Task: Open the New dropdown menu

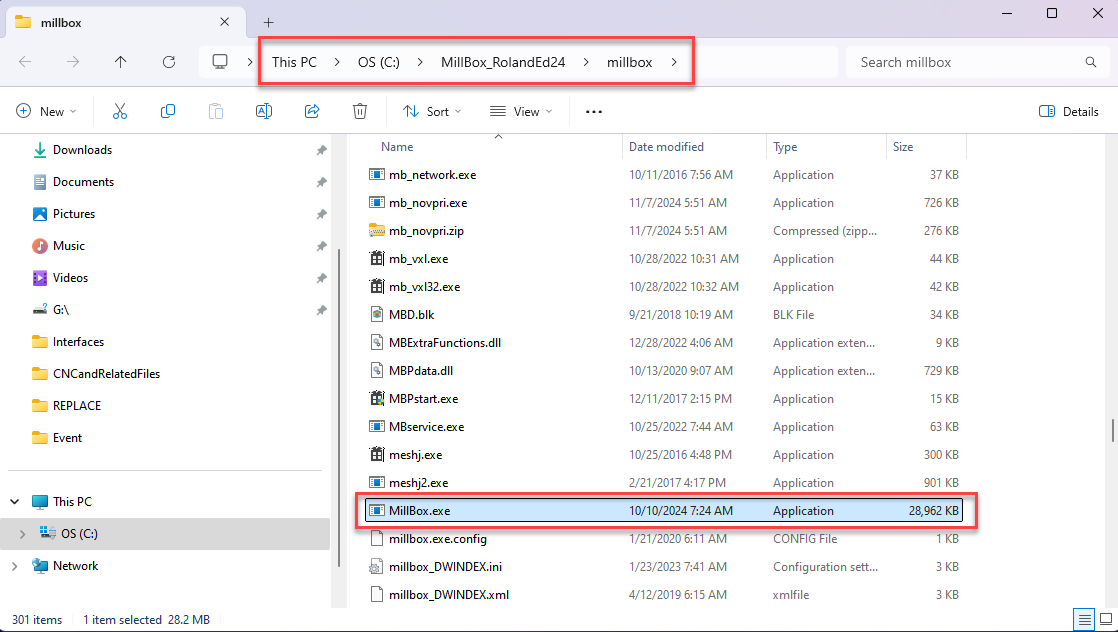Action: tap(46, 111)
